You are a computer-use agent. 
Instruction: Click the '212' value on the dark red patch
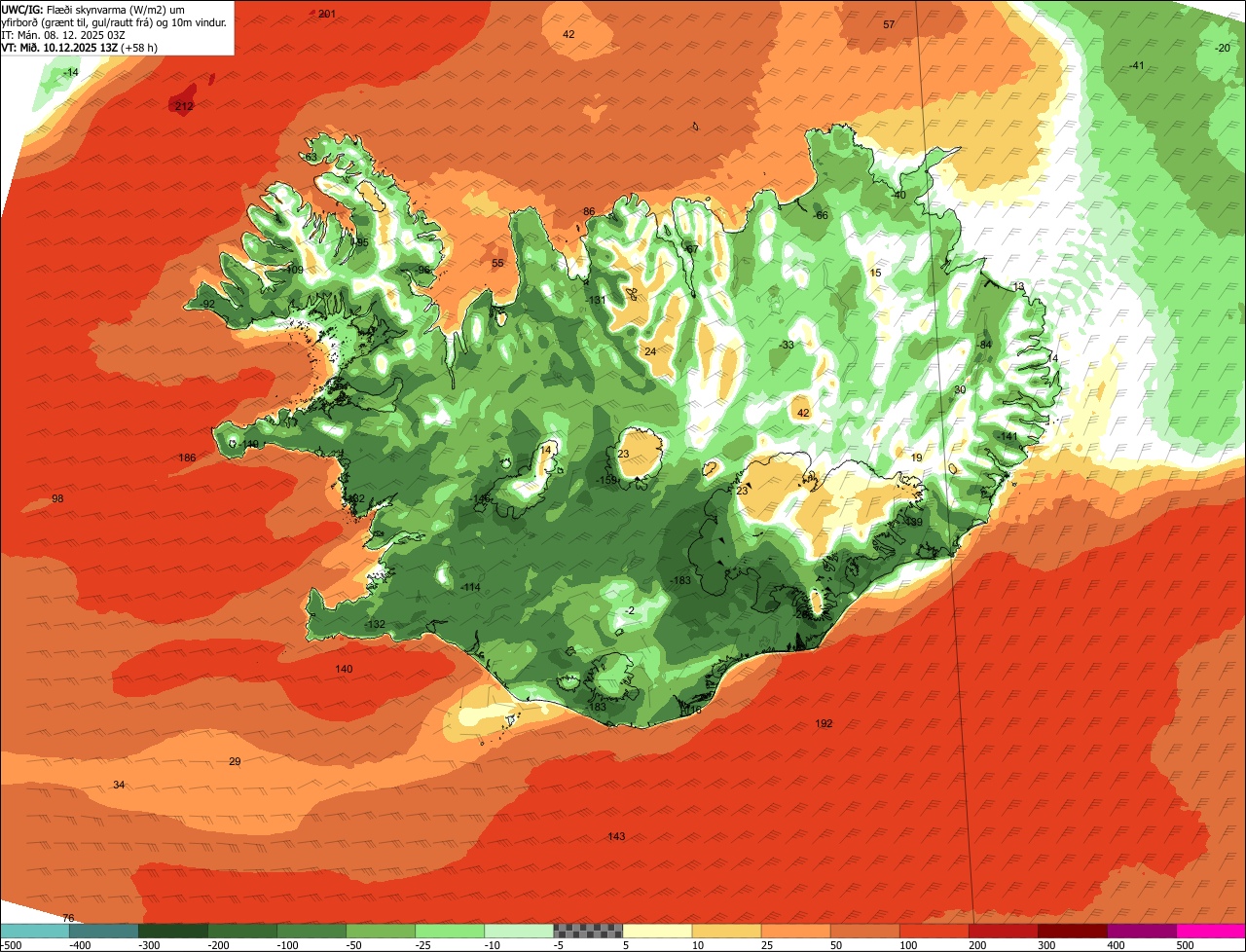tap(185, 106)
